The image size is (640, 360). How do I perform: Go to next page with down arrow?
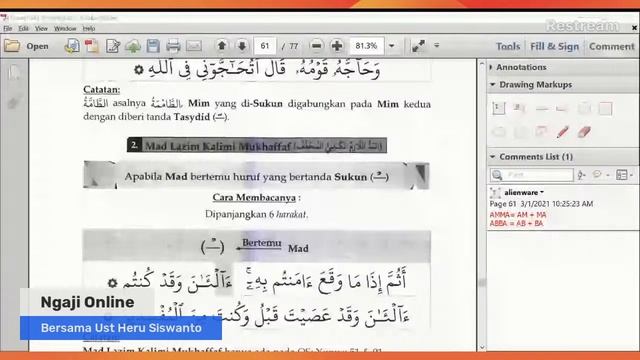pos(242,46)
